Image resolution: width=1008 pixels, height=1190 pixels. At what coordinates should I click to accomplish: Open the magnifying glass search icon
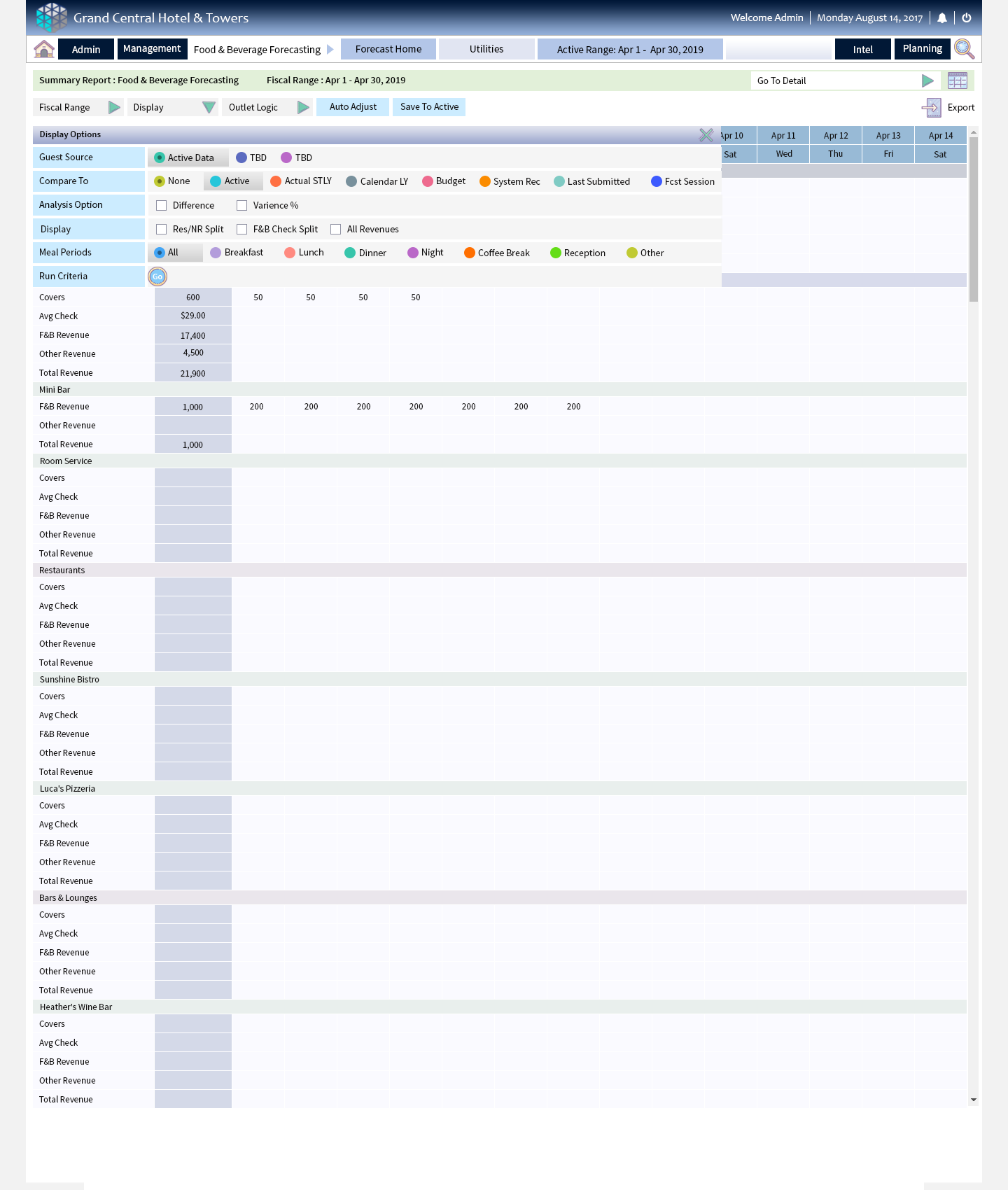(964, 49)
